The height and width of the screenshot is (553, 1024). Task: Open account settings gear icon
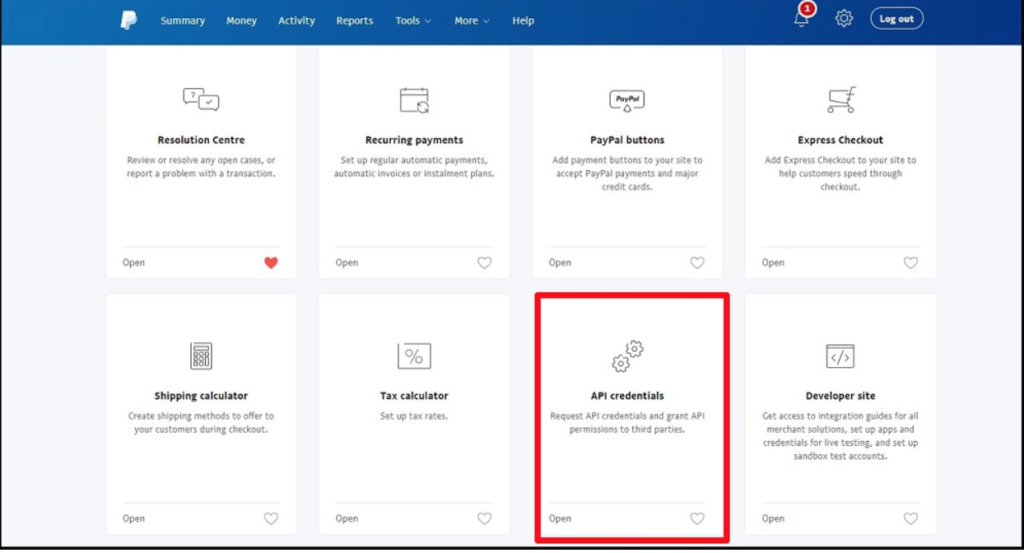[844, 19]
